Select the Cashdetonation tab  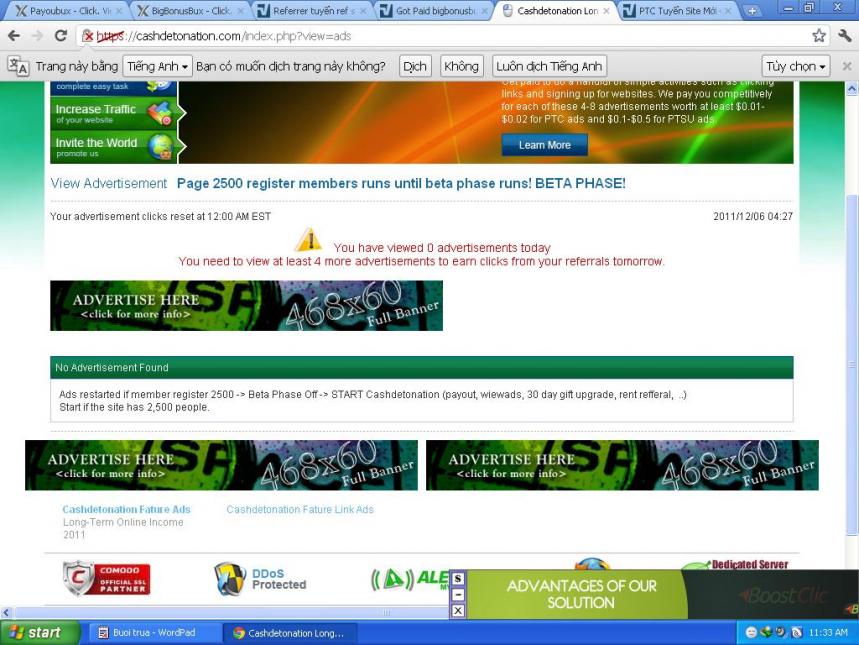click(557, 10)
